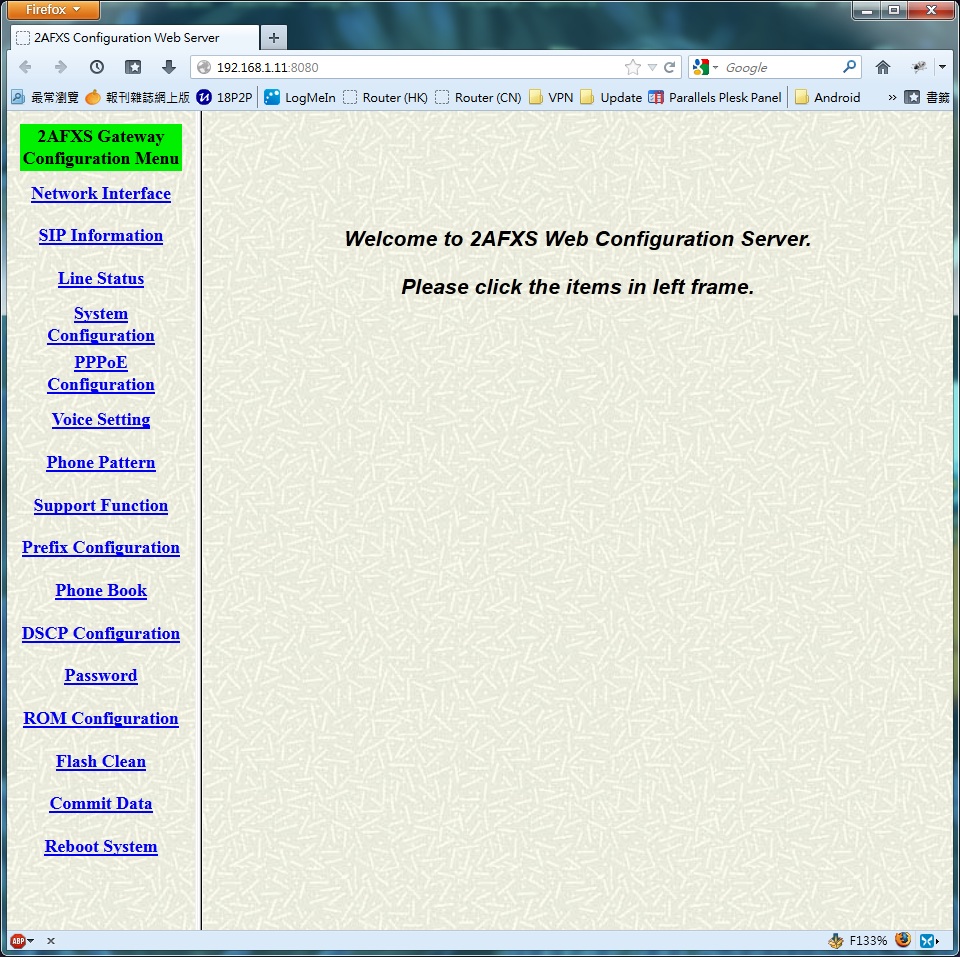Open the System Configuration link
Image resolution: width=960 pixels, height=957 pixels.
click(101, 325)
